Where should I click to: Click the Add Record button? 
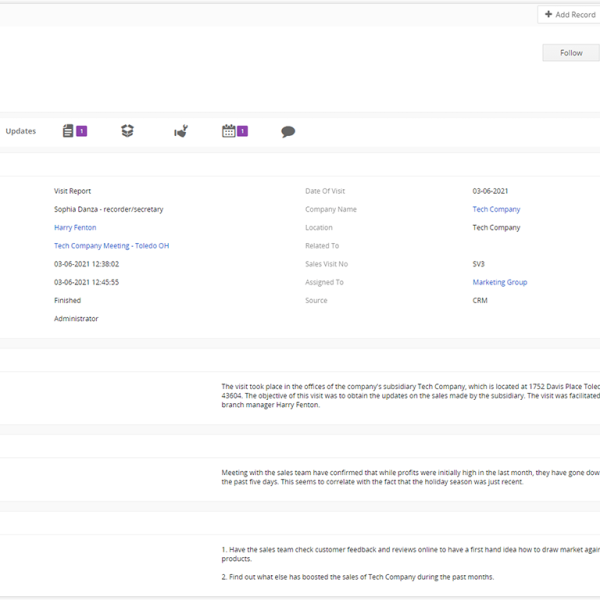click(x=569, y=15)
